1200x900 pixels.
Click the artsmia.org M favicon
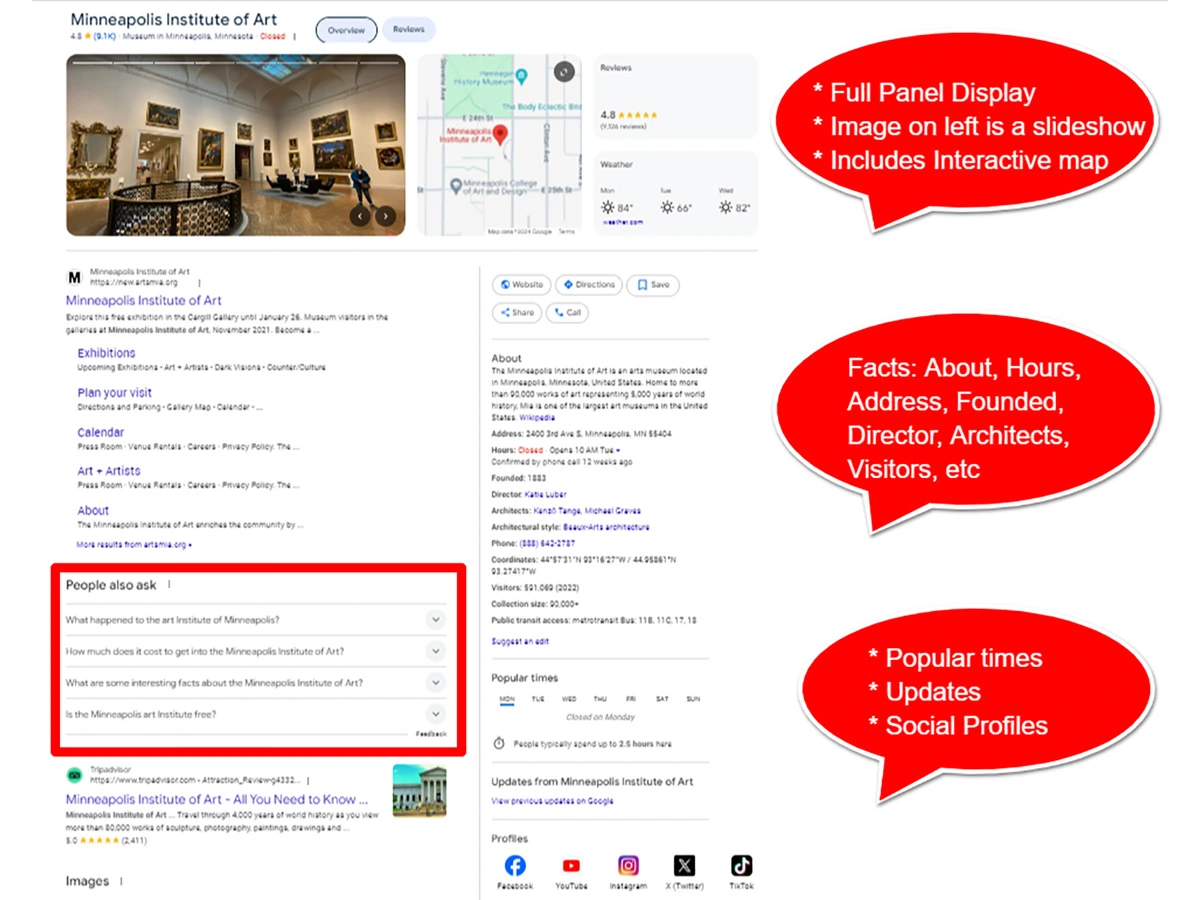coord(74,277)
